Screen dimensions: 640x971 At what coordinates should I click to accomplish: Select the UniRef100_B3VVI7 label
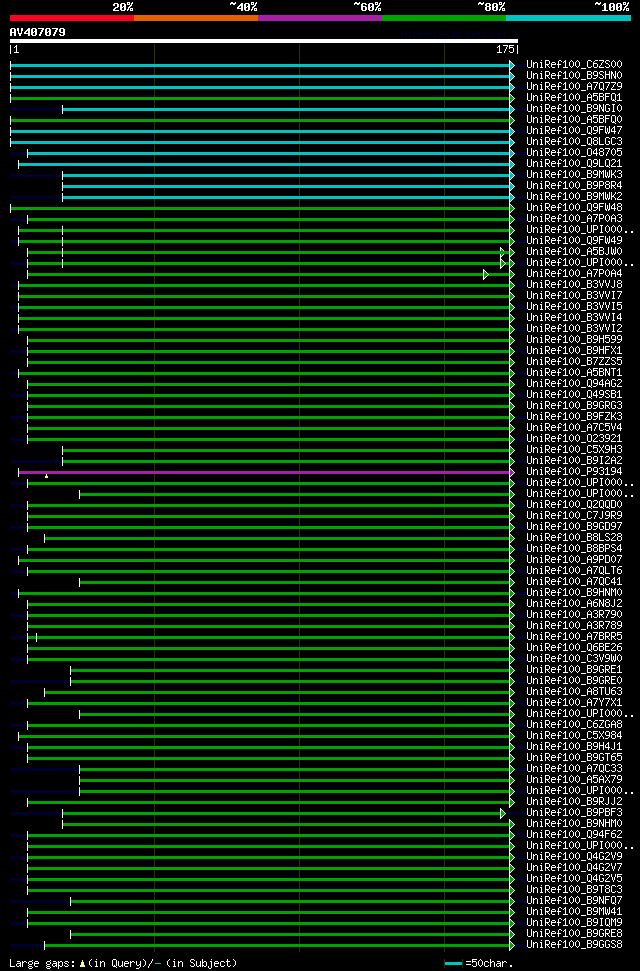pos(574,295)
